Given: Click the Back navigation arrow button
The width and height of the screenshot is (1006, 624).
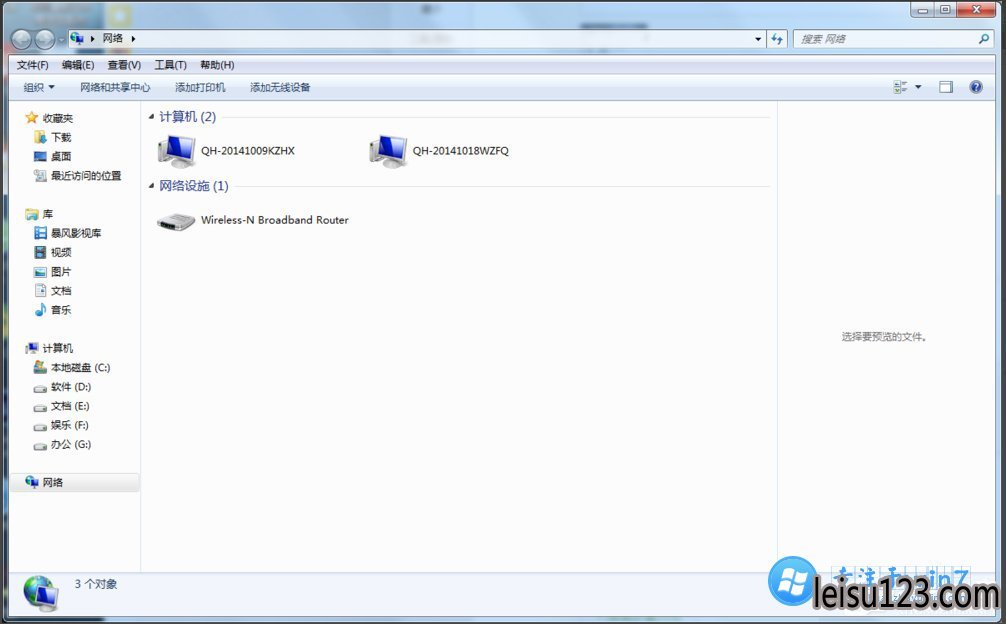Looking at the screenshot, I should 21,39.
